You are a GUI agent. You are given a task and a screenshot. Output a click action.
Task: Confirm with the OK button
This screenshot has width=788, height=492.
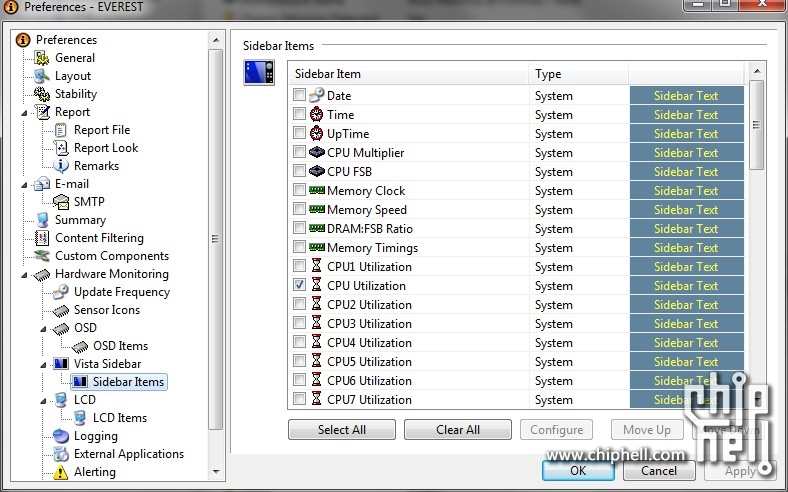point(578,470)
